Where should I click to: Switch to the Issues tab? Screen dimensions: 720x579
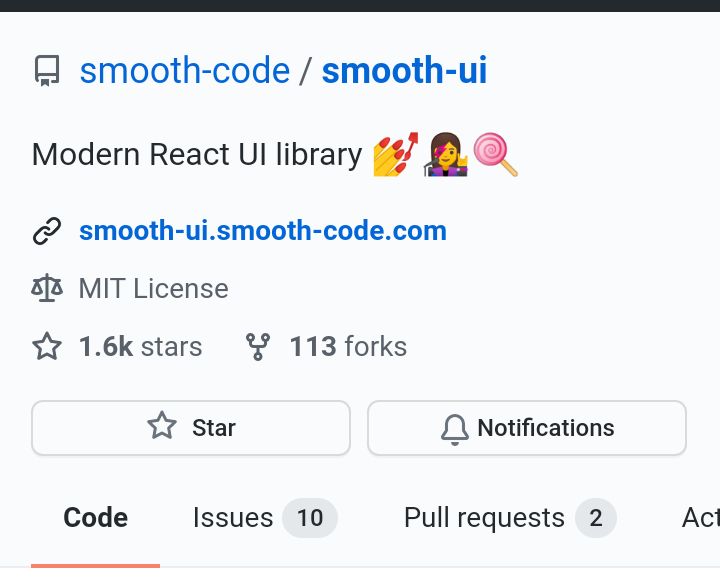tap(264, 518)
